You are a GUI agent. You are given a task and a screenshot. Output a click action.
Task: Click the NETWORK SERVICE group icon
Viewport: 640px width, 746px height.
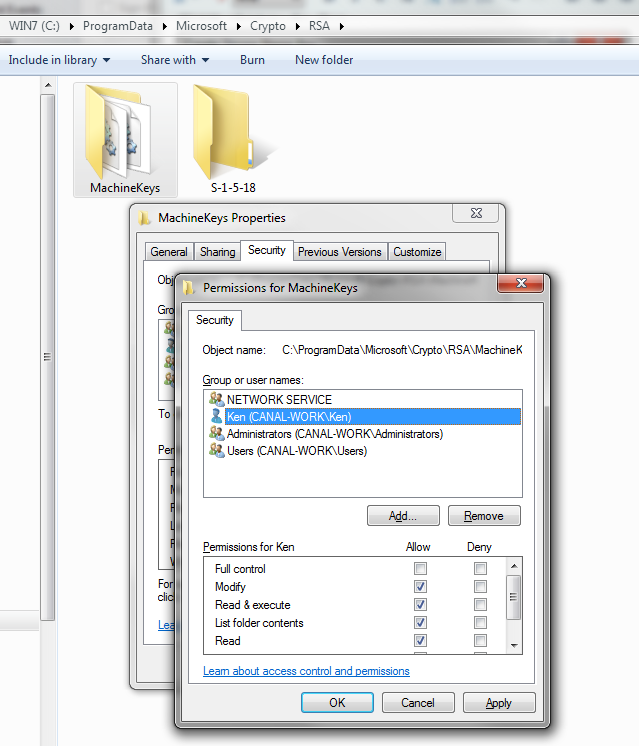(x=217, y=399)
